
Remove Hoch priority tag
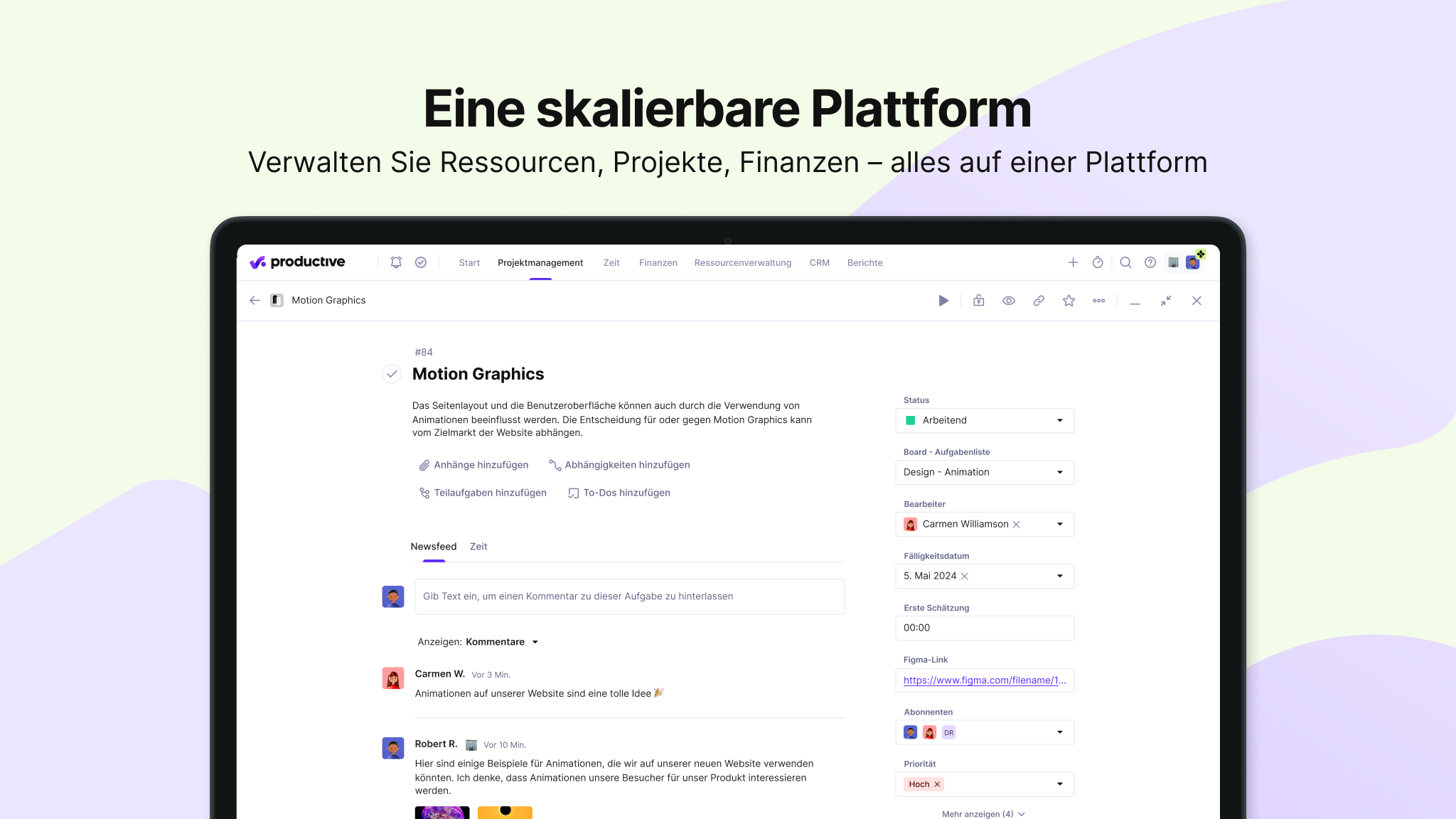pos(937,784)
